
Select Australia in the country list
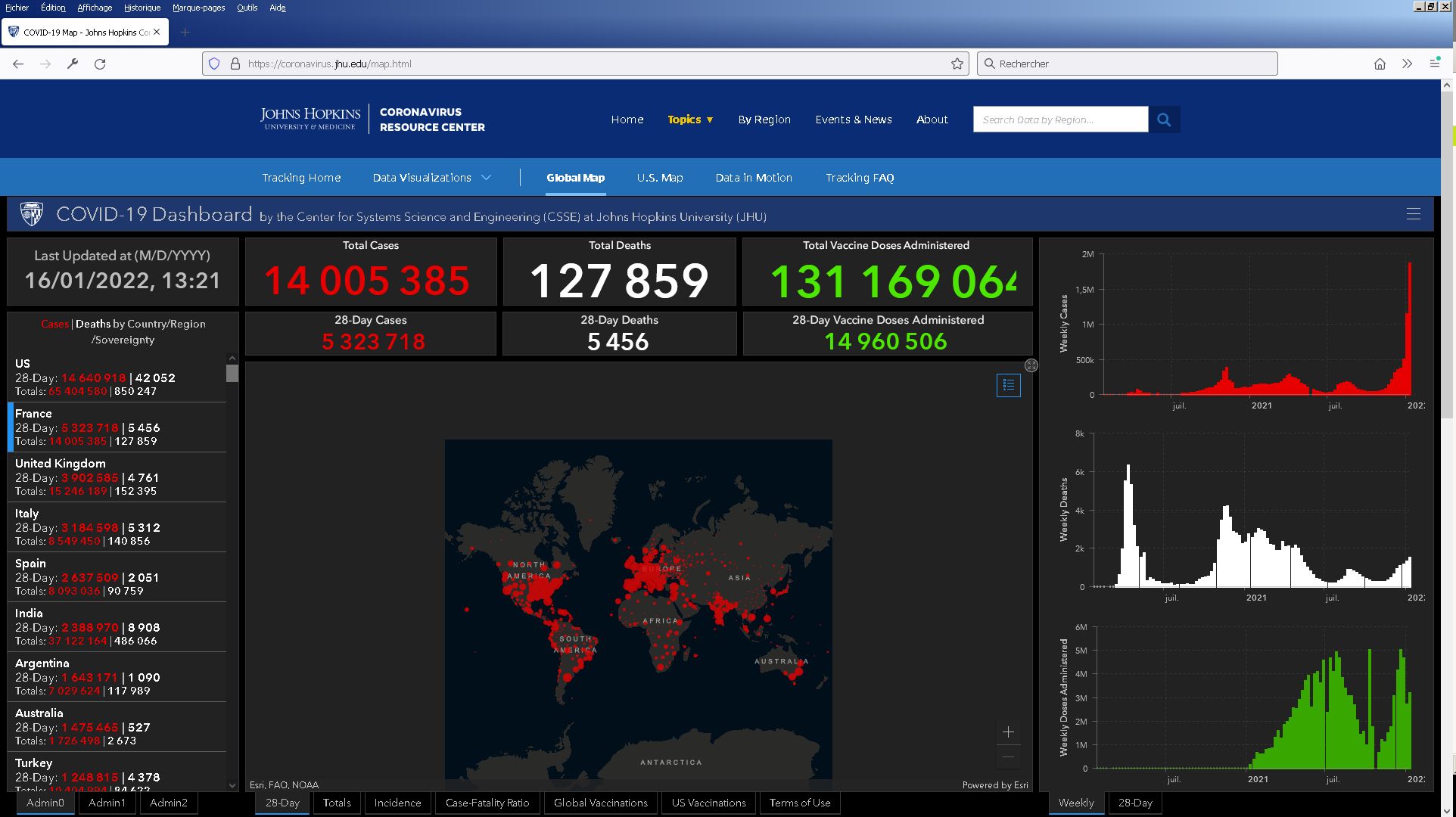click(117, 727)
